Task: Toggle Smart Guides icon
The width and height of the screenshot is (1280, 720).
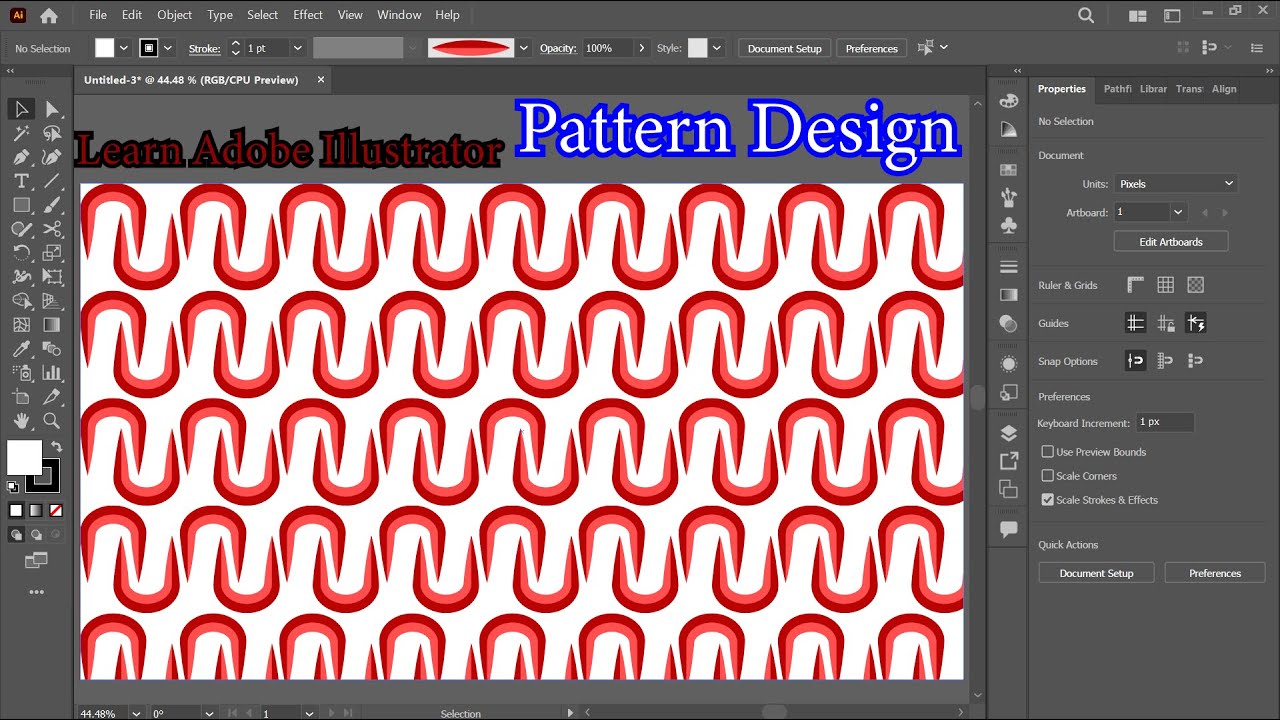Action: tap(1196, 323)
